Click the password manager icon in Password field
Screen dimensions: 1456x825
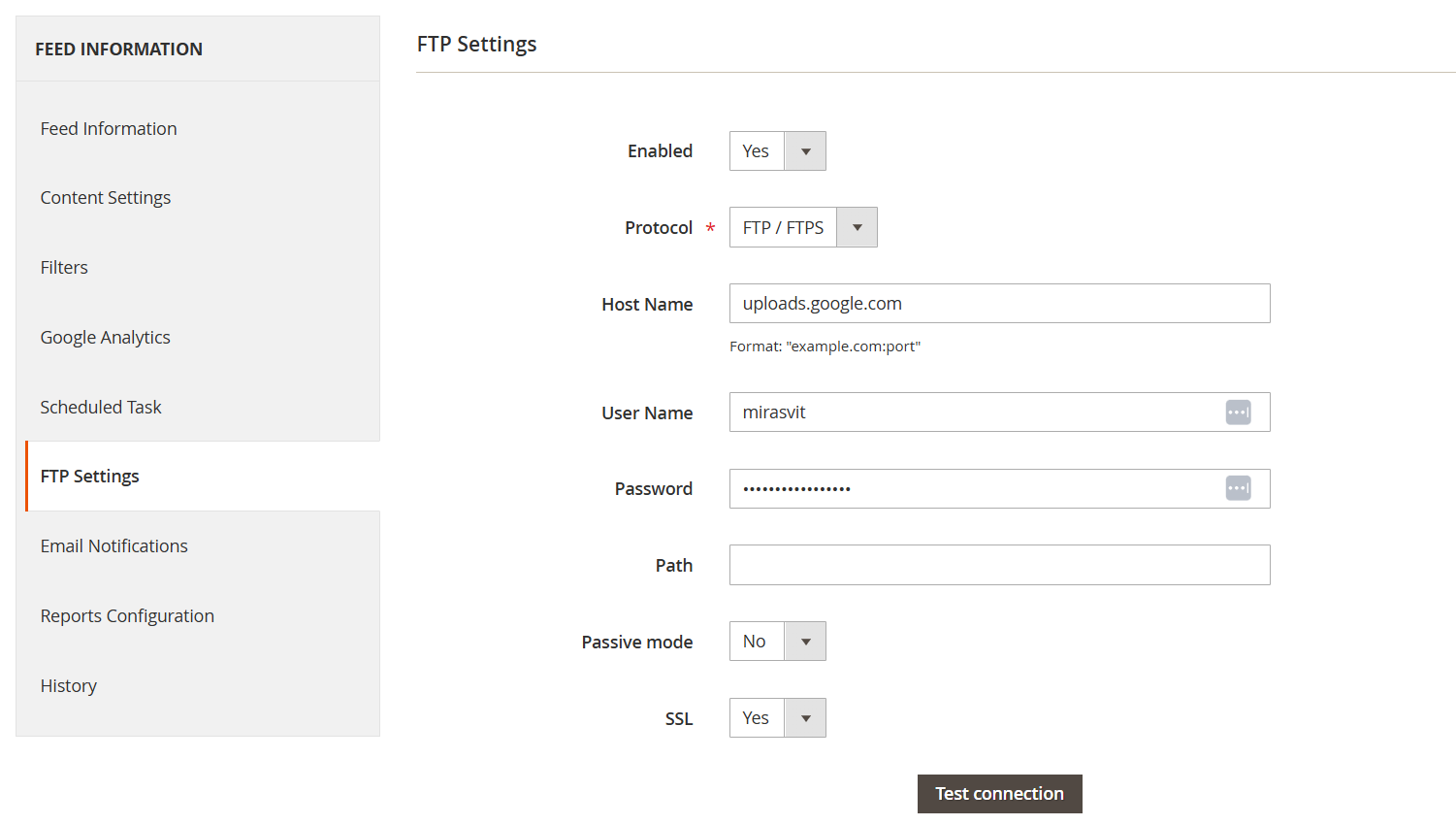coord(1238,488)
